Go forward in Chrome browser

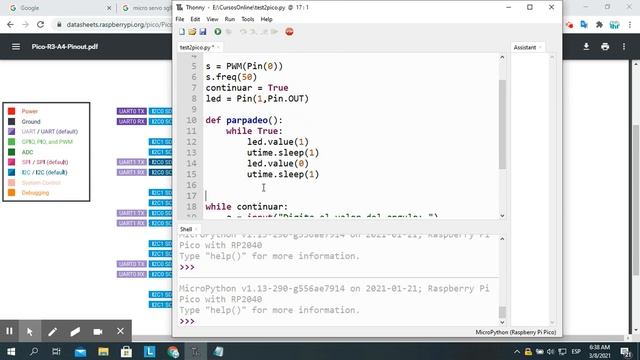point(25,24)
